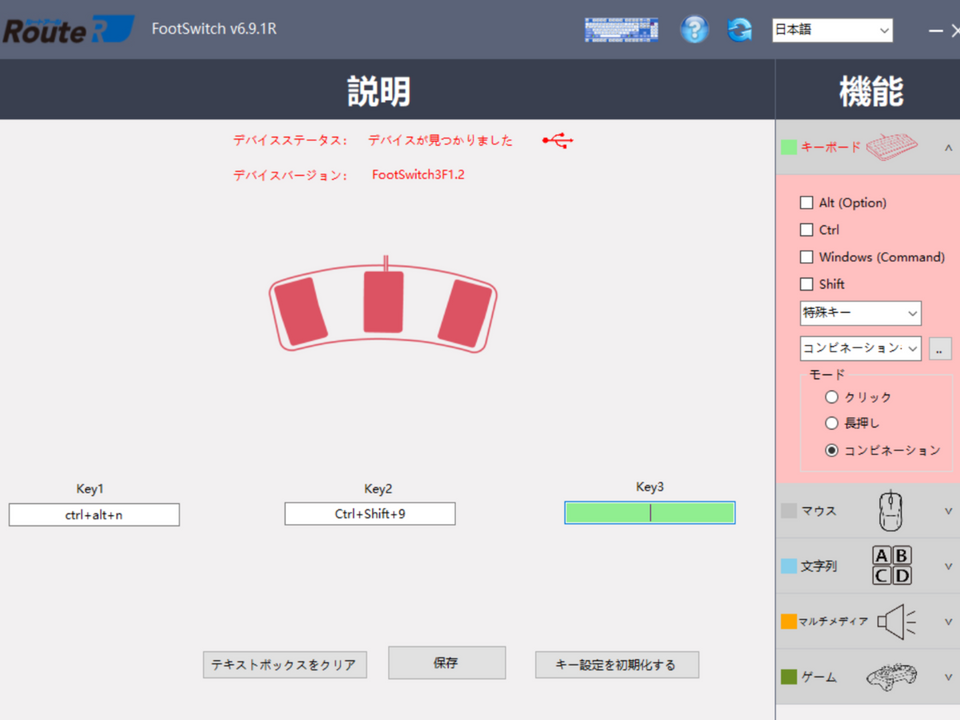
Task: Select the 長押し mode radio button
Action: coord(831,423)
